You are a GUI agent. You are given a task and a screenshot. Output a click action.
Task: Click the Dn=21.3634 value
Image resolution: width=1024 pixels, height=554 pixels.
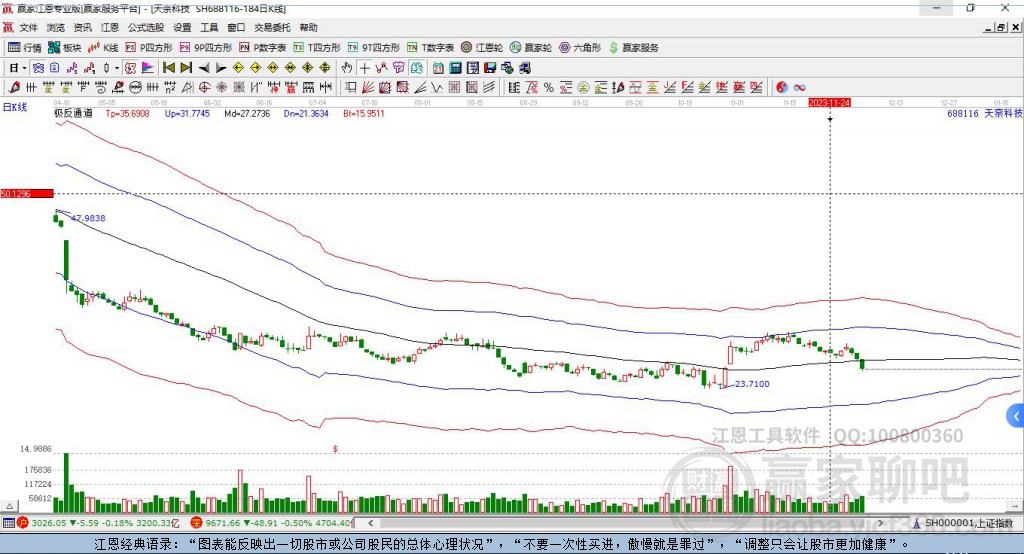point(306,113)
